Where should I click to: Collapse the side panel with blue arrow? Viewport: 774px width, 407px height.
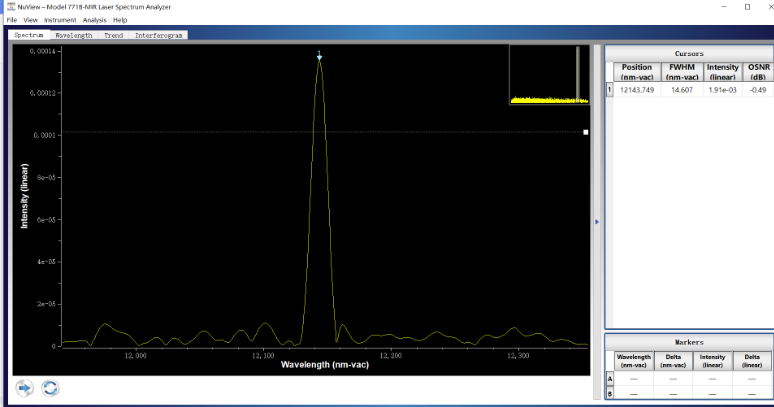(x=597, y=222)
